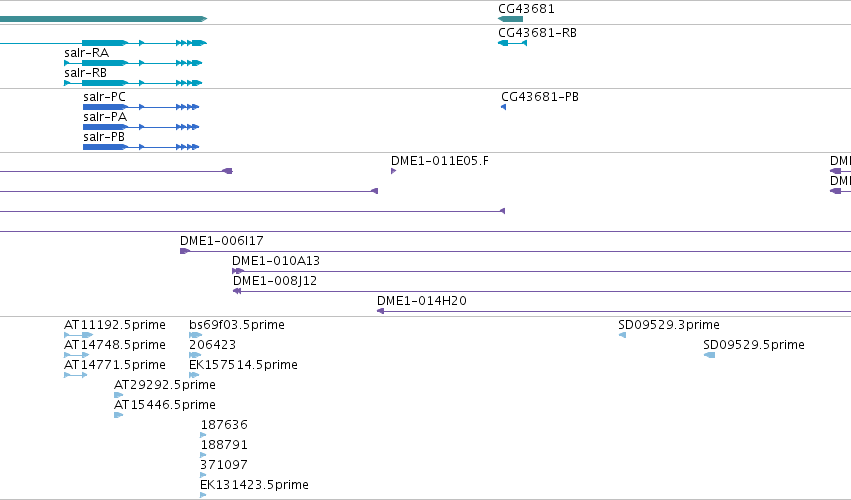Screen dimensions: 851x500
Task: Select the 206423 EST glyph
Action: coord(195,355)
